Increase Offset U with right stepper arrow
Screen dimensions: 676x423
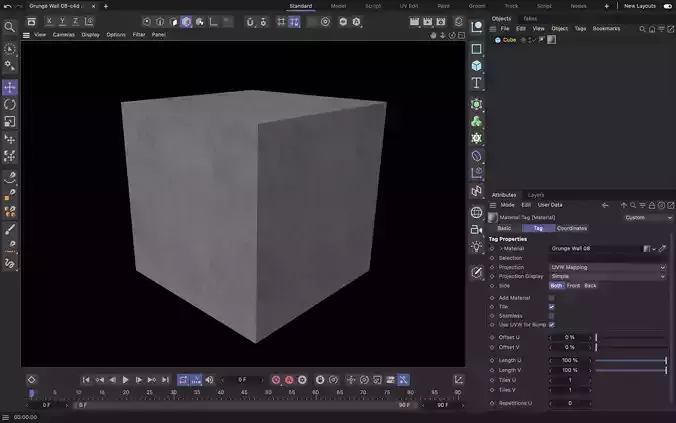[x=590, y=338]
